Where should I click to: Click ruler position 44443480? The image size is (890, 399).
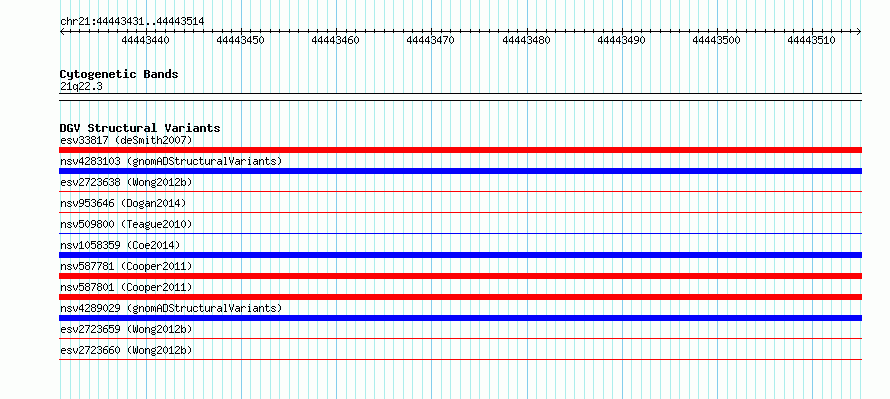[x=526, y=40]
